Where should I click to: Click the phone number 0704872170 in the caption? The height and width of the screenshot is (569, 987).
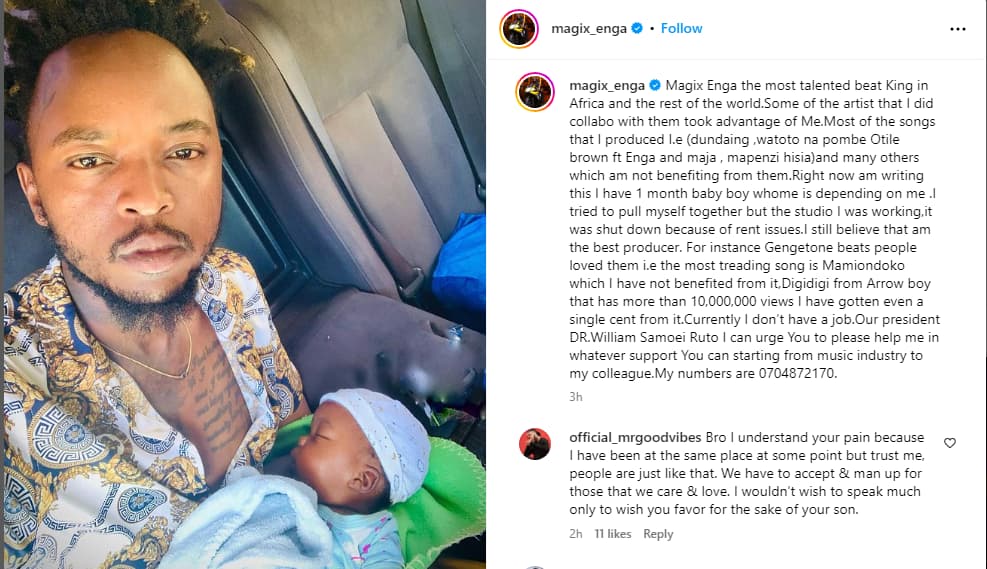797,373
